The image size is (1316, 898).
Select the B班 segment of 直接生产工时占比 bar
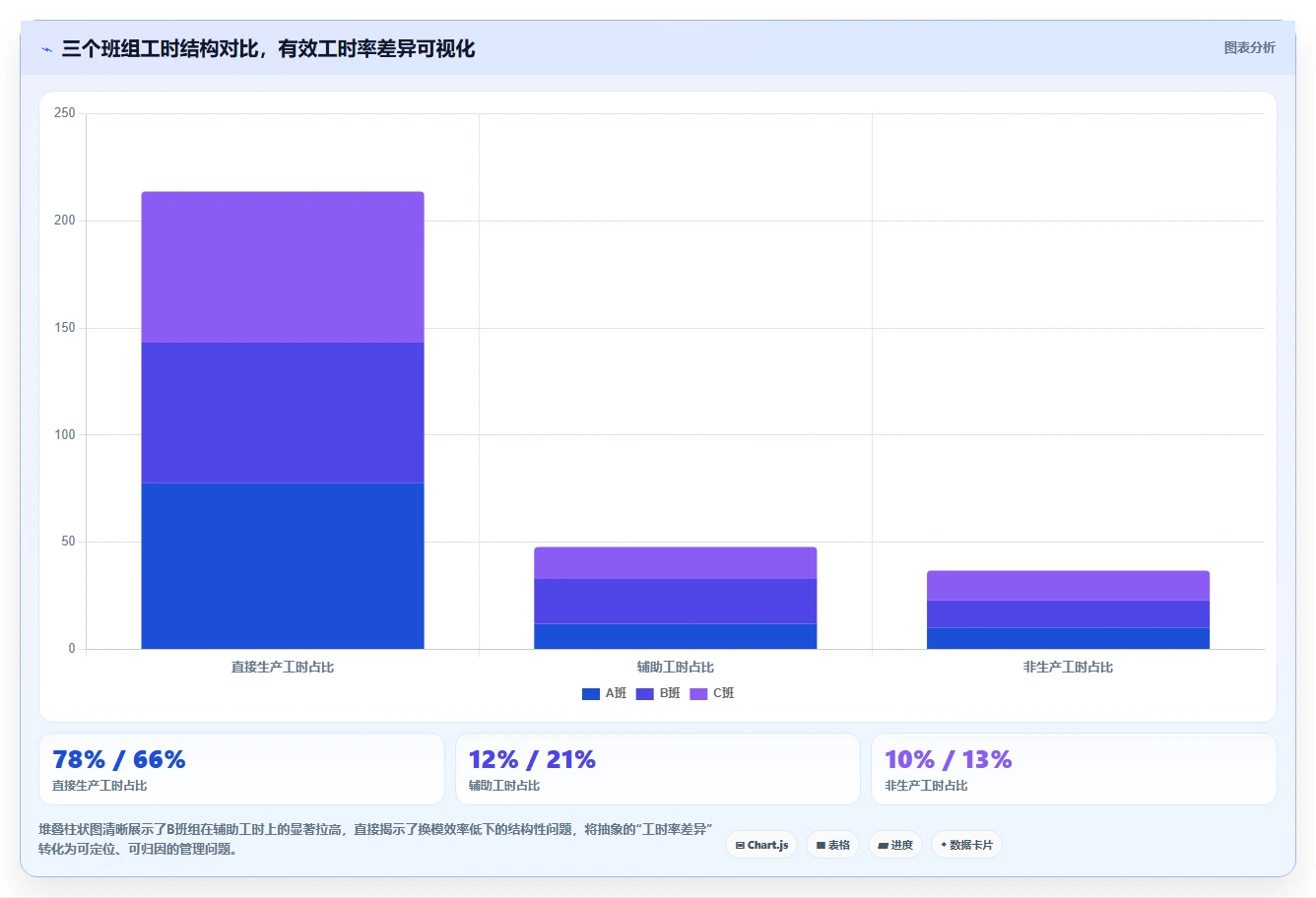[283, 413]
